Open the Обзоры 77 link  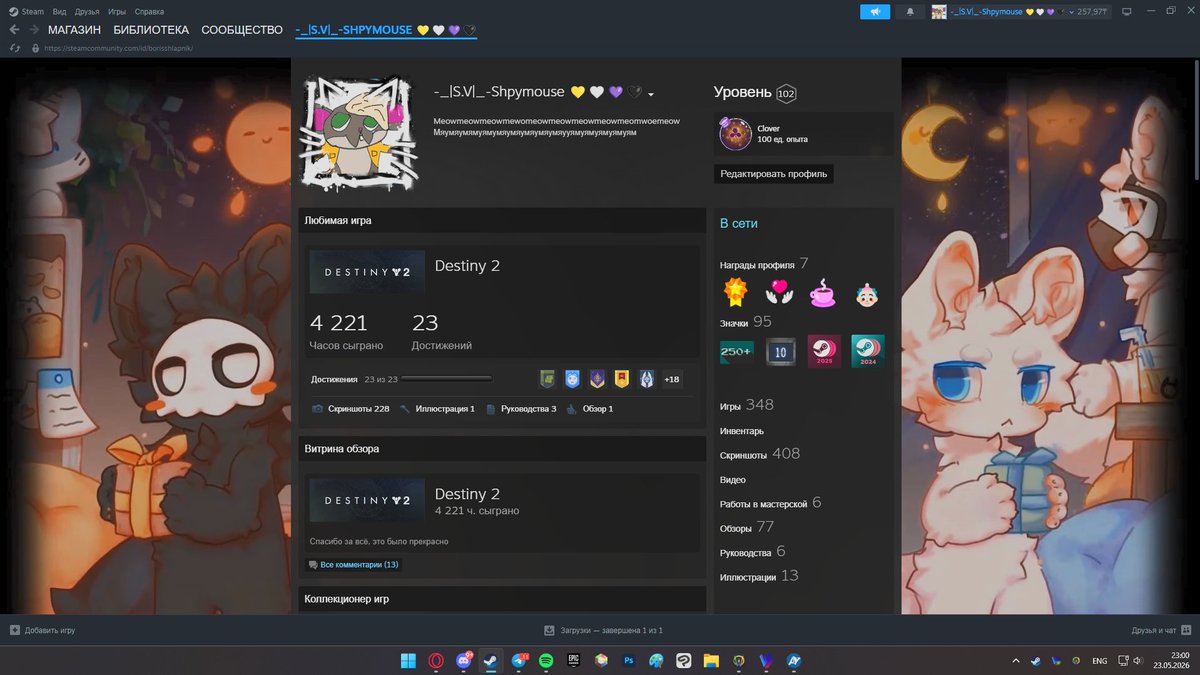pyautogui.click(x=747, y=527)
